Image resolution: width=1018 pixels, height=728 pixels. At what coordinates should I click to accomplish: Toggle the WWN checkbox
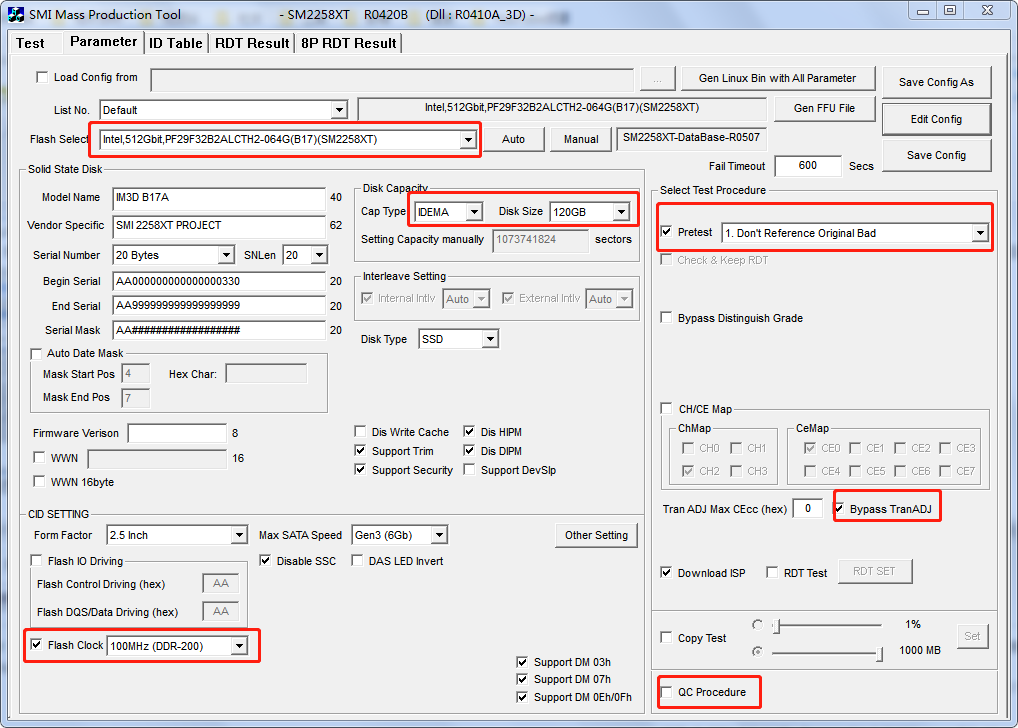pyautogui.click(x=39, y=458)
